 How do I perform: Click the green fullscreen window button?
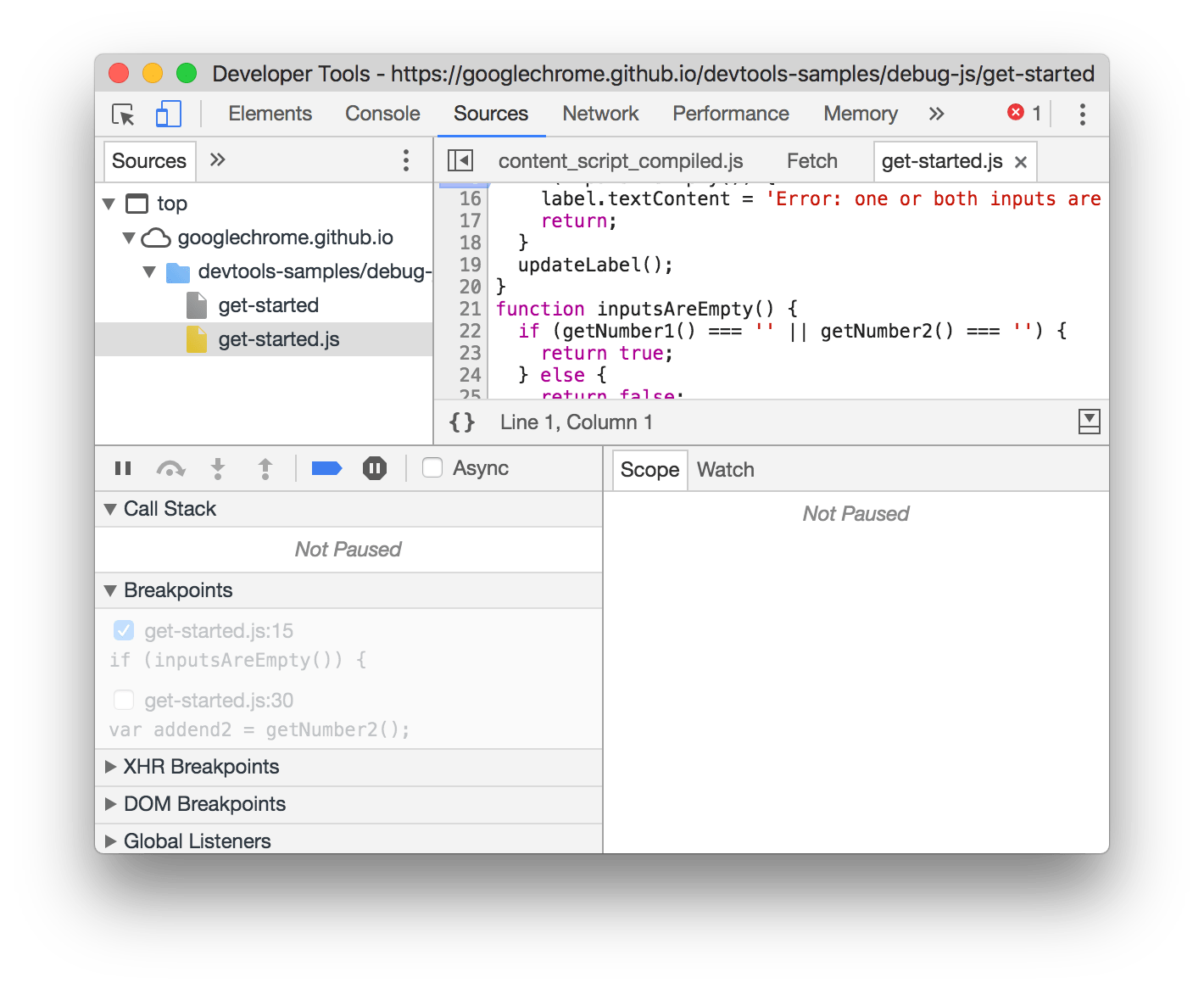(187, 74)
